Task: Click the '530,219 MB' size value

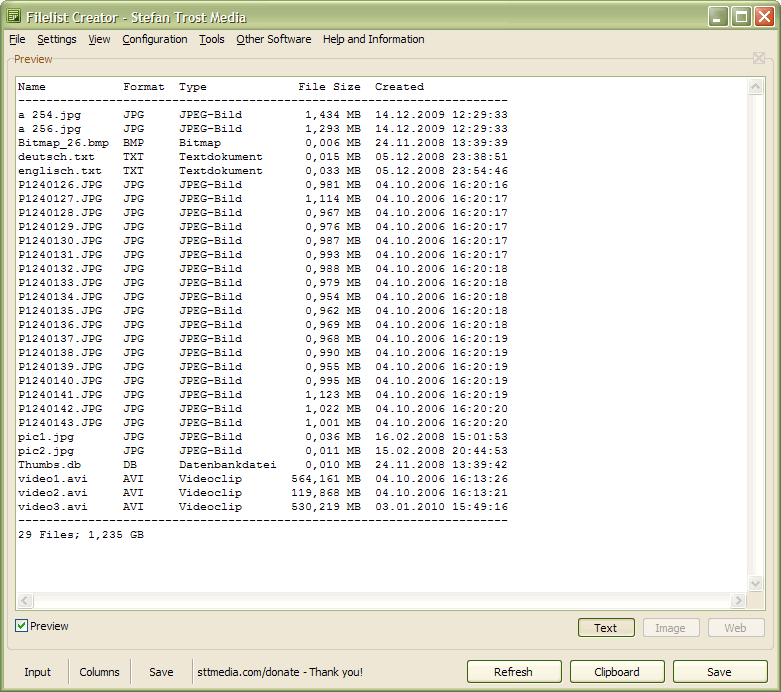Action: 326,507
